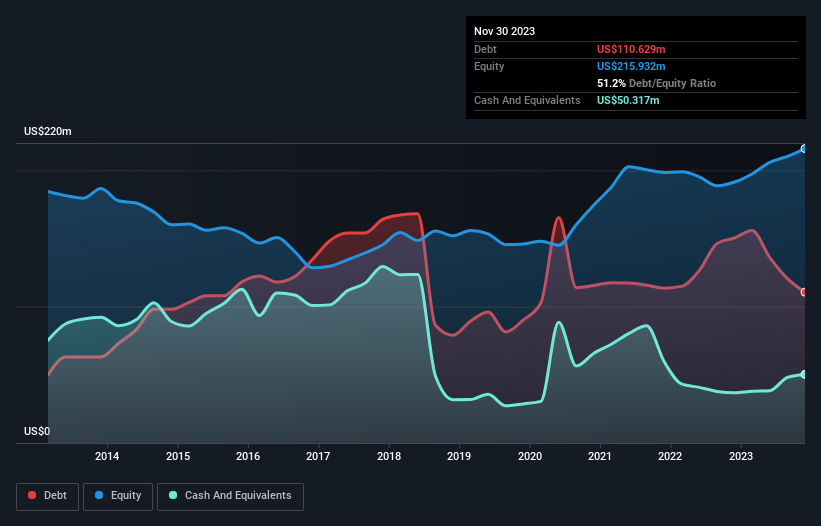Viewport: 821px width, 526px height.
Task: Click the 2023 x-axis label
Action: point(741,456)
